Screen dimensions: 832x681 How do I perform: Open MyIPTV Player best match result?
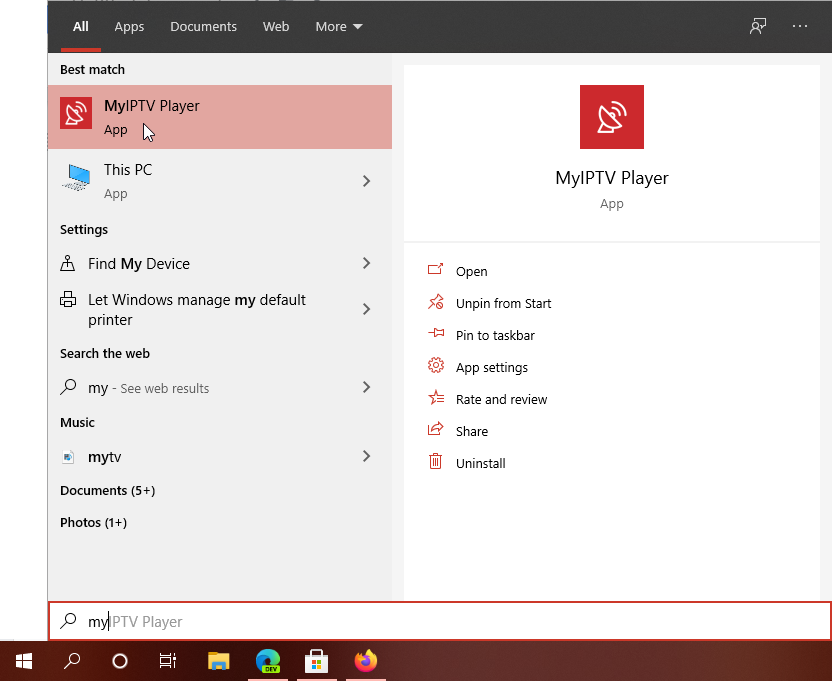coord(220,117)
